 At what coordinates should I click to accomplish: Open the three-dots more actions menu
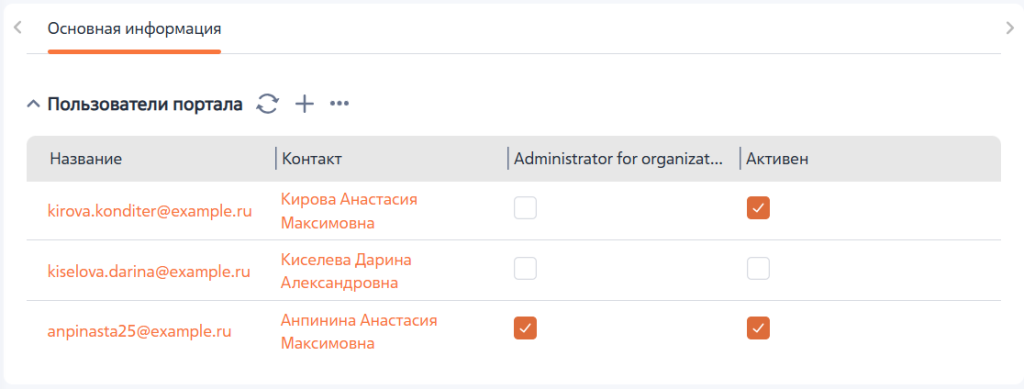click(340, 104)
